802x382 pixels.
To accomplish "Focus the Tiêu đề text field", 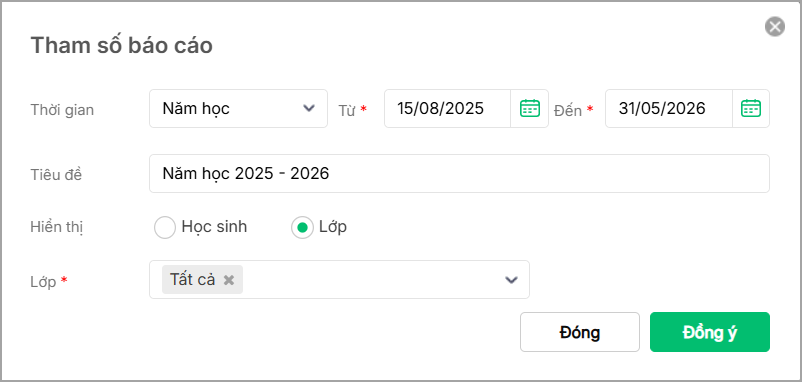I will click(x=459, y=174).
